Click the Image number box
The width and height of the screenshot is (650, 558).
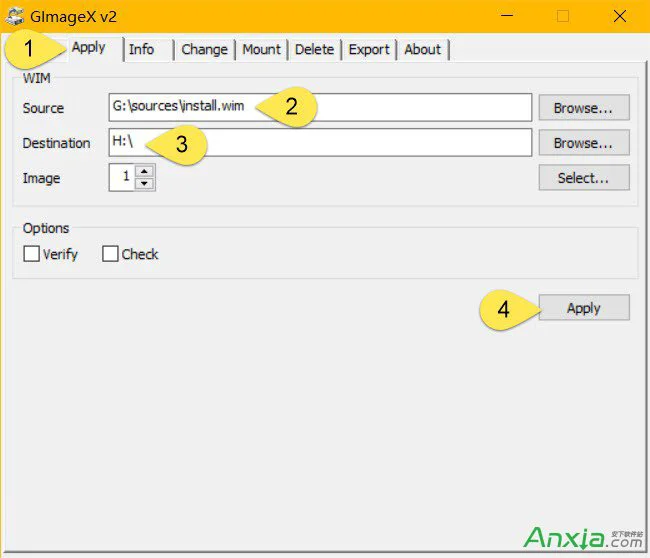pyautogui.click(x=121, y=178)
